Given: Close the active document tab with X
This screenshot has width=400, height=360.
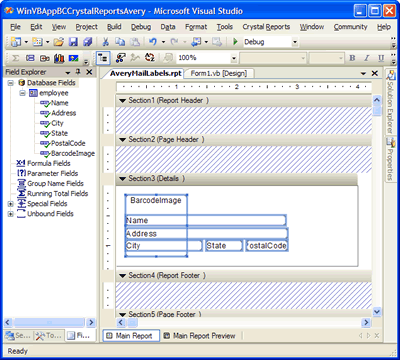Looking at the screenshot, I should coord(375,73).
